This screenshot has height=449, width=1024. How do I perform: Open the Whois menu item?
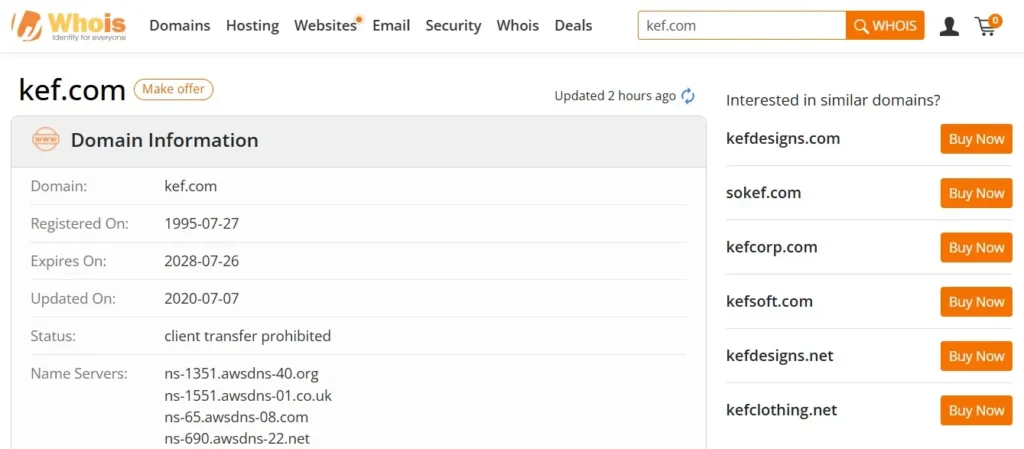coord(517,25)
